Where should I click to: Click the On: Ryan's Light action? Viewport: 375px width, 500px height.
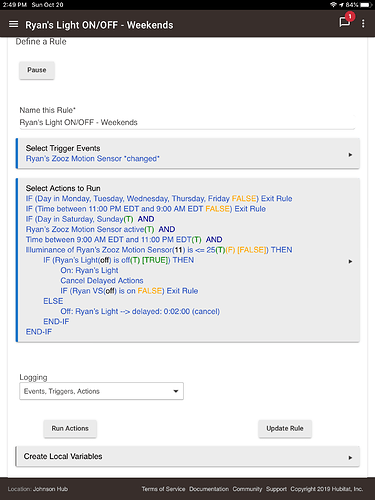coord(89,270)
